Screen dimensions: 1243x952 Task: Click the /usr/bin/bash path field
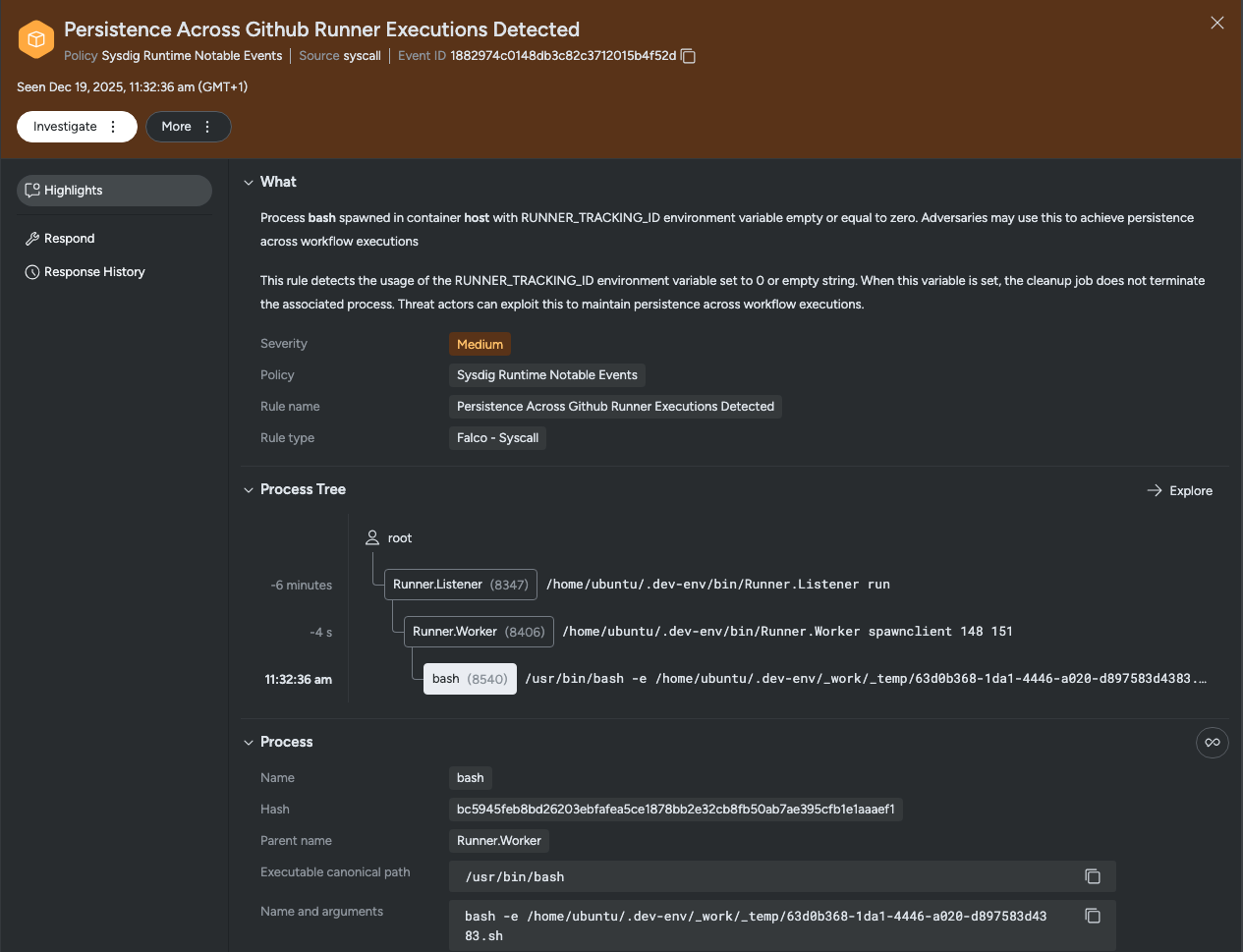[x=782, y=876]
